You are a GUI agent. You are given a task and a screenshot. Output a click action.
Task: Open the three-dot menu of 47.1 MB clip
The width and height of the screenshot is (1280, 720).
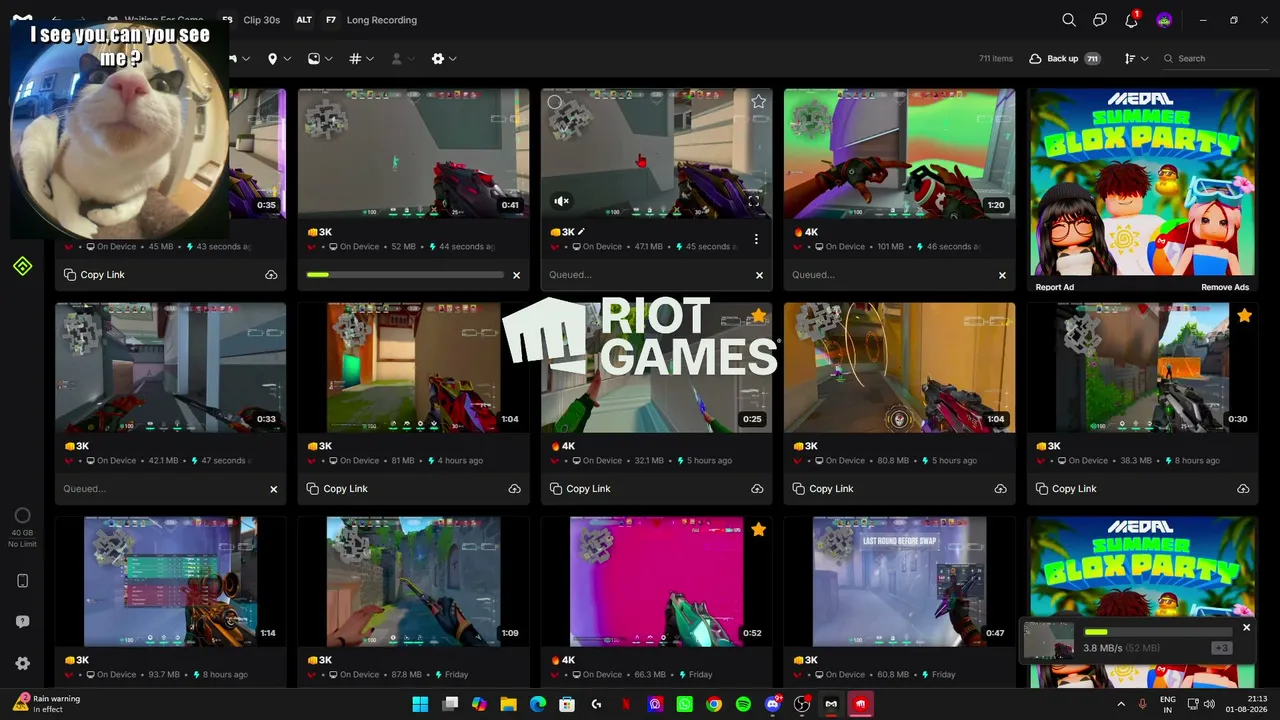756,239
